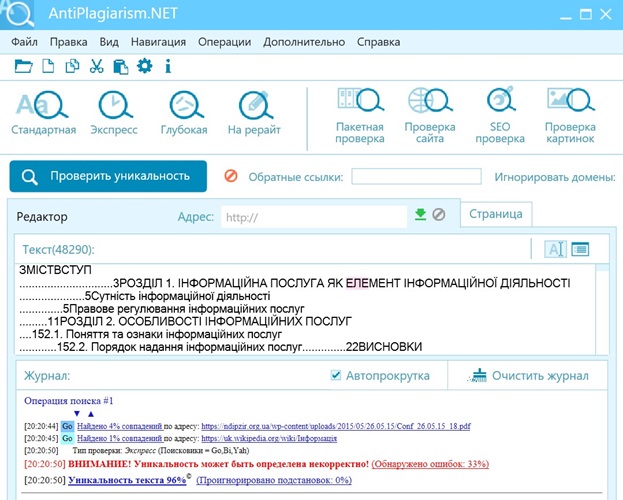Select На рерайт check mode

pyautogui.click(x=254, y=113)
